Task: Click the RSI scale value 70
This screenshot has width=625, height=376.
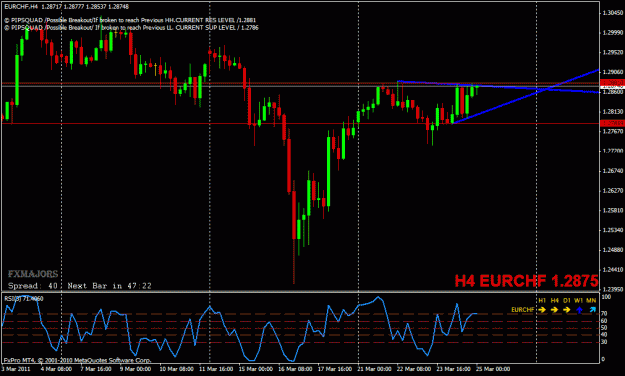Action: pyautogui.click(x=604, y=314)
